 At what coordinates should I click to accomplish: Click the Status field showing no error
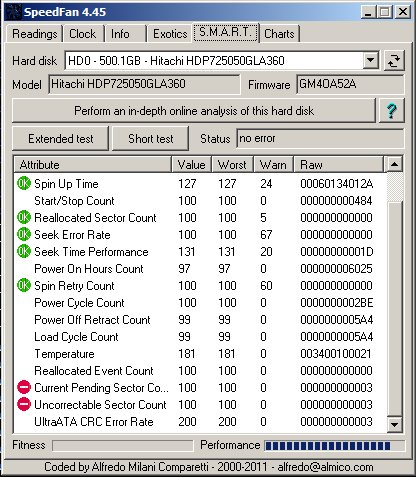320,138
